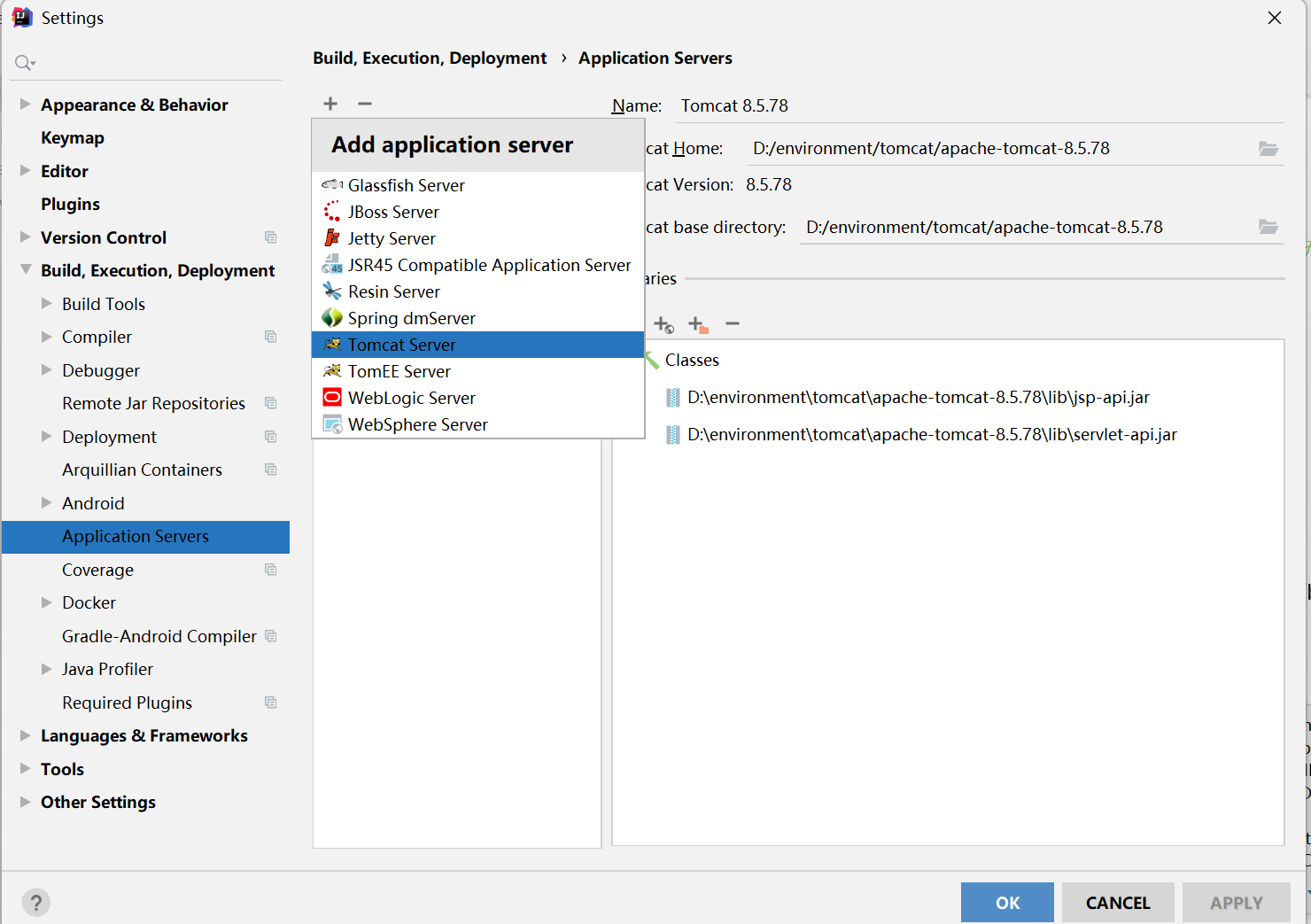Select the Classes node in libraries
Viewport: 1311px width, 924px height.
[x=692, y=361]
